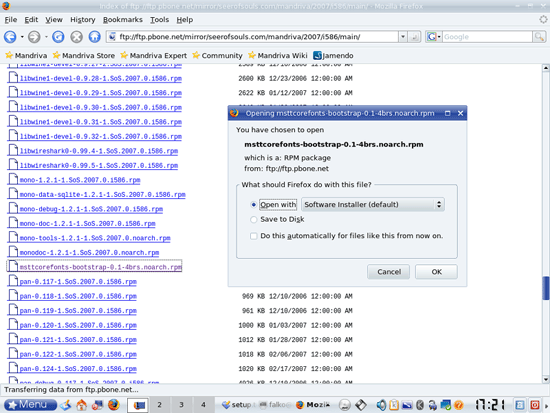
Task: Open the Bookmarks menu
Action: pos(123,20)
